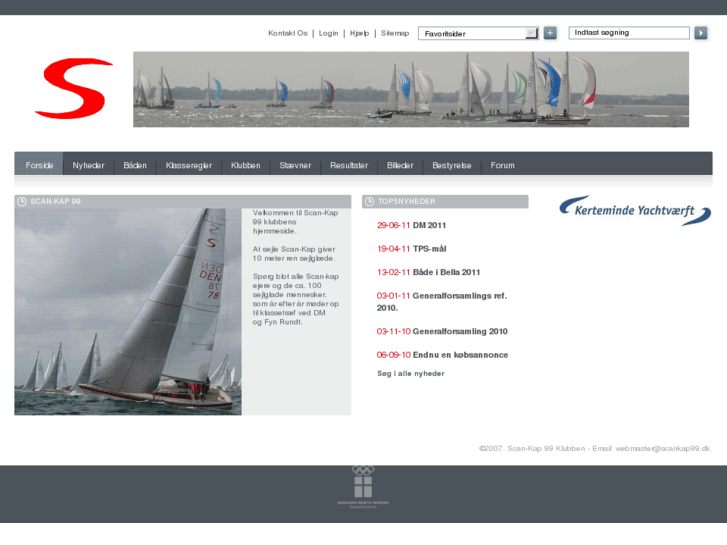Open the Resultater menu item
The image size is (727, 545).
click(x=349, y=165)
